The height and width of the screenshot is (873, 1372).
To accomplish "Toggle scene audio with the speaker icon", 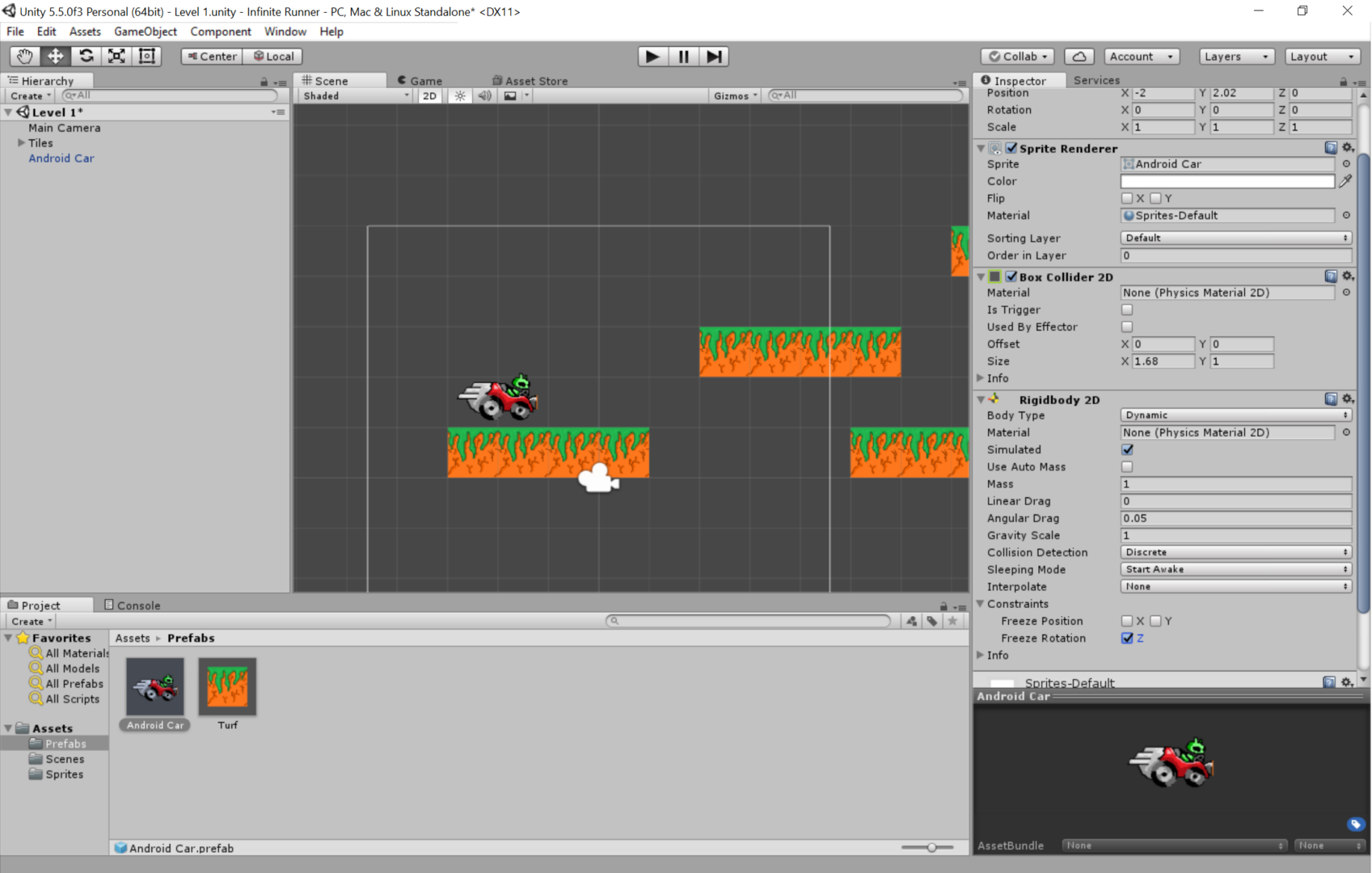I will pos(484,95).
